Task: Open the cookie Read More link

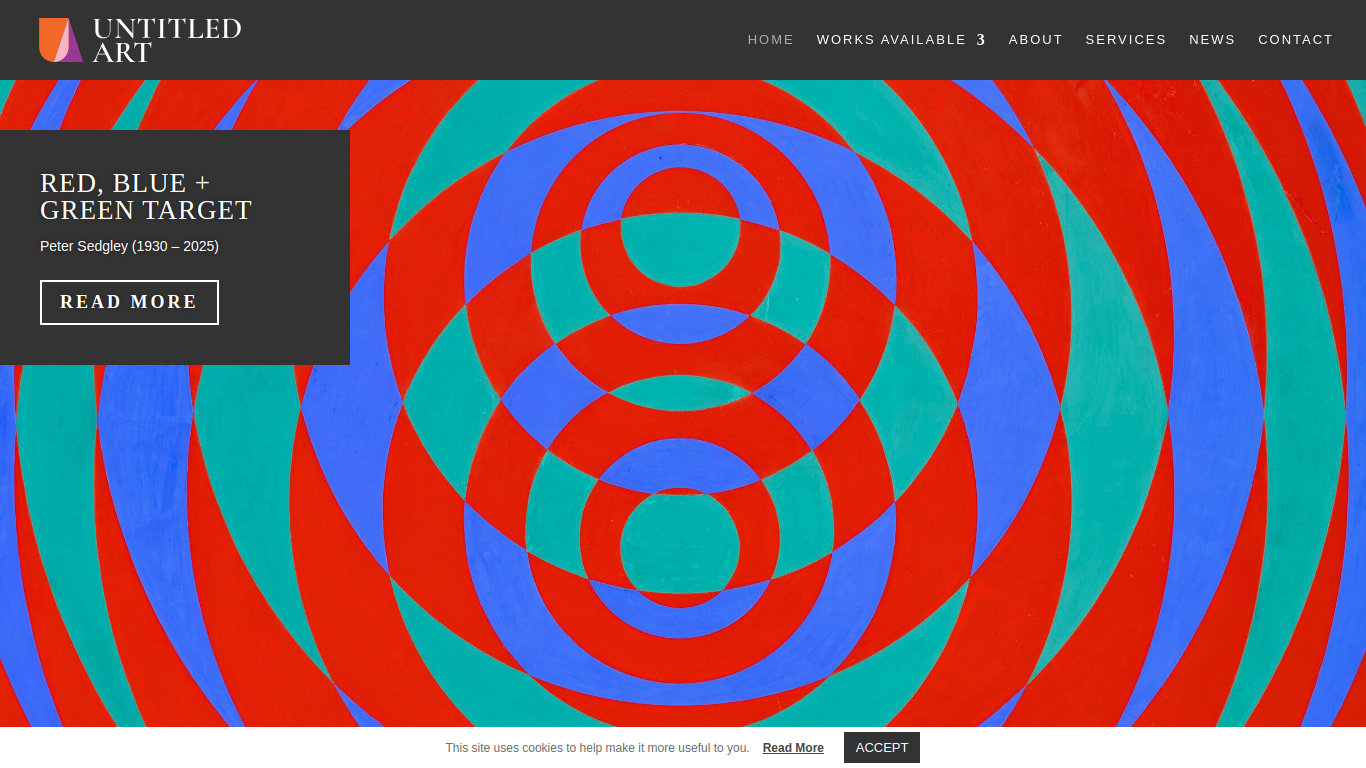Action: [x=793, y=748]
